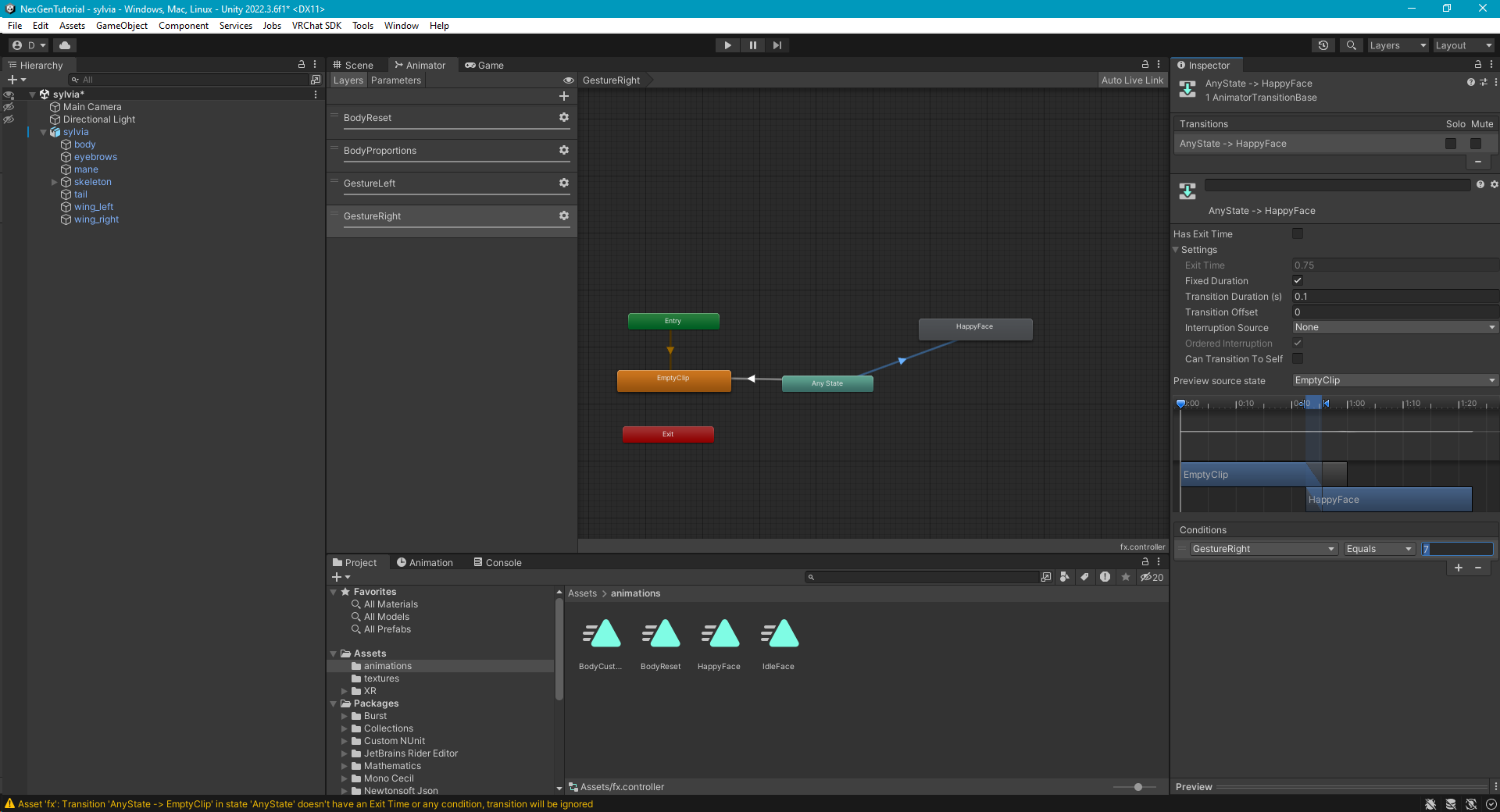The height and width of the screenshot is (812, 1500).
Task: Click the transition timeline playhead marker
Action: (1180, 404)
